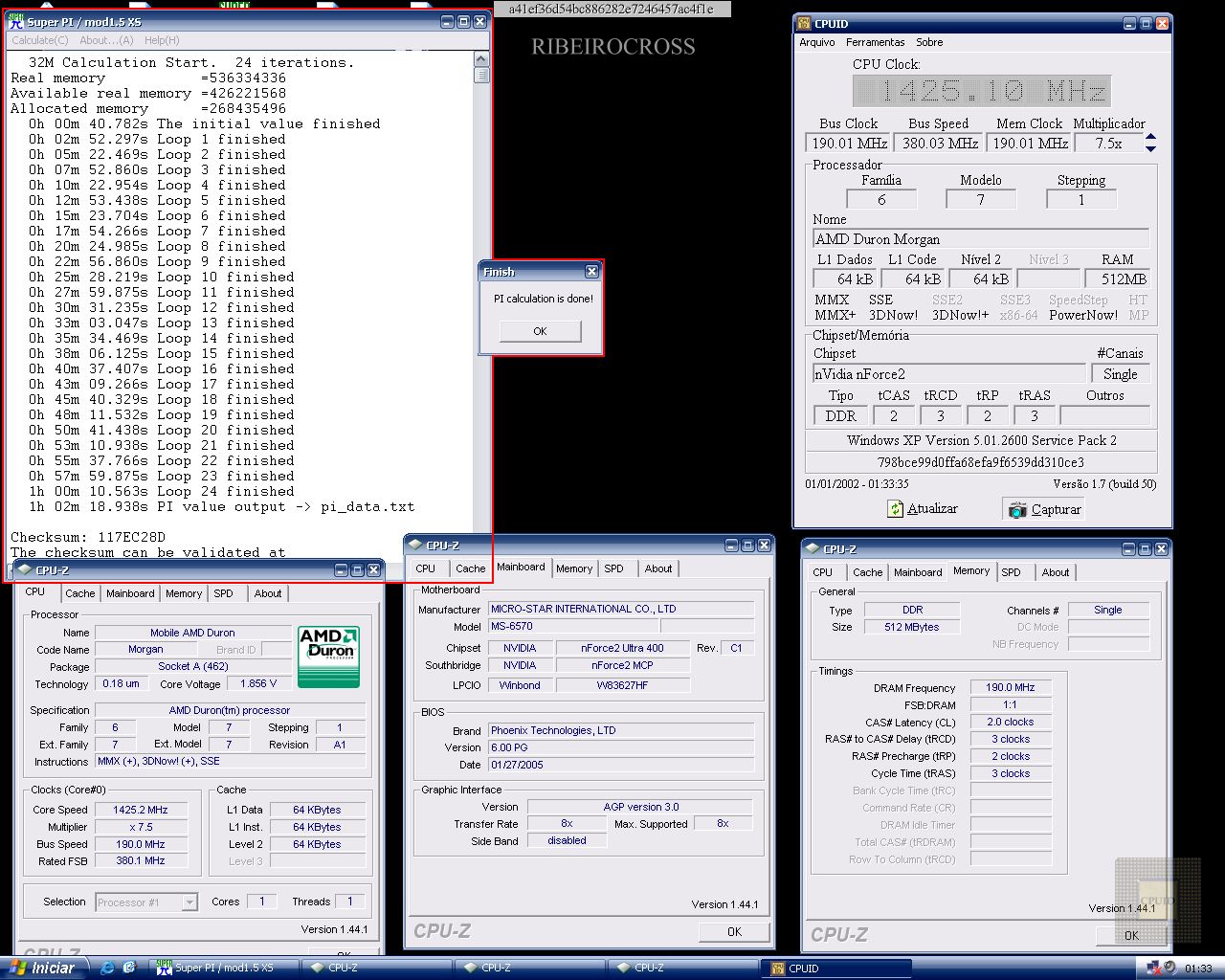Click the CPUID title bar app icon
Viewport: 1225px width, 980px height.
805,24
